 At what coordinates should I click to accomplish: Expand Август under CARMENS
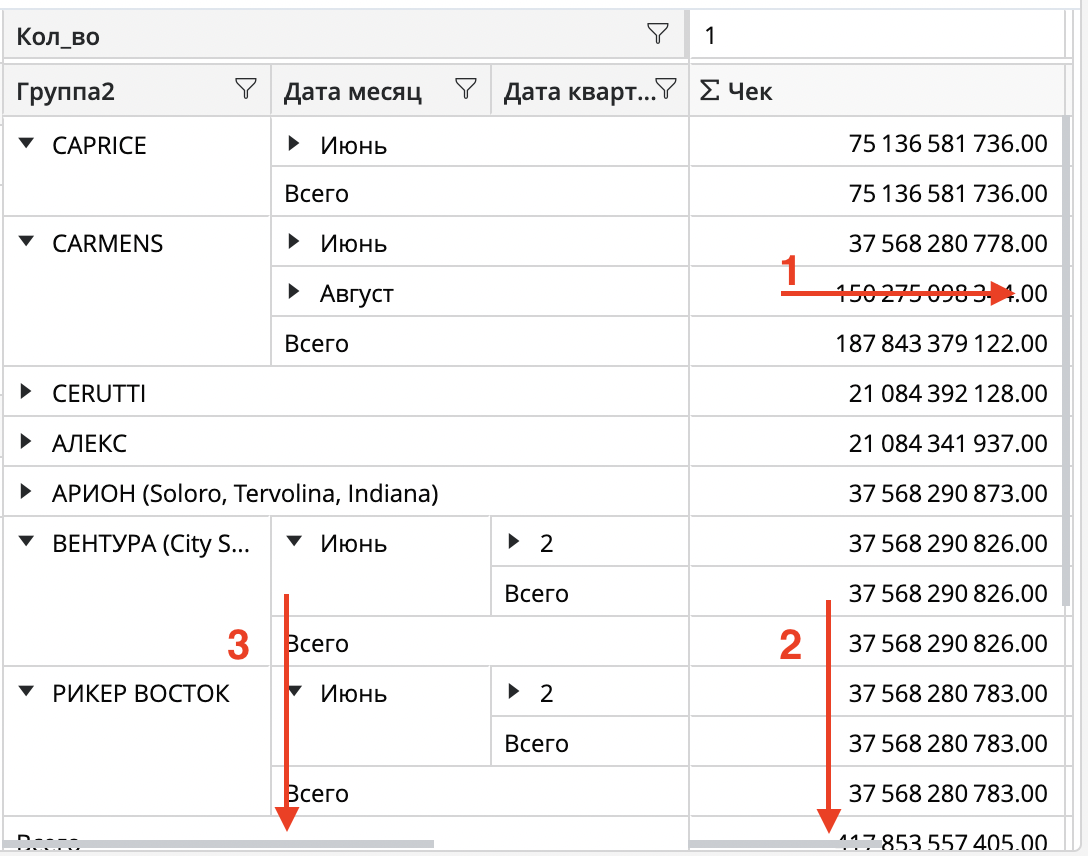click(294, 293)
